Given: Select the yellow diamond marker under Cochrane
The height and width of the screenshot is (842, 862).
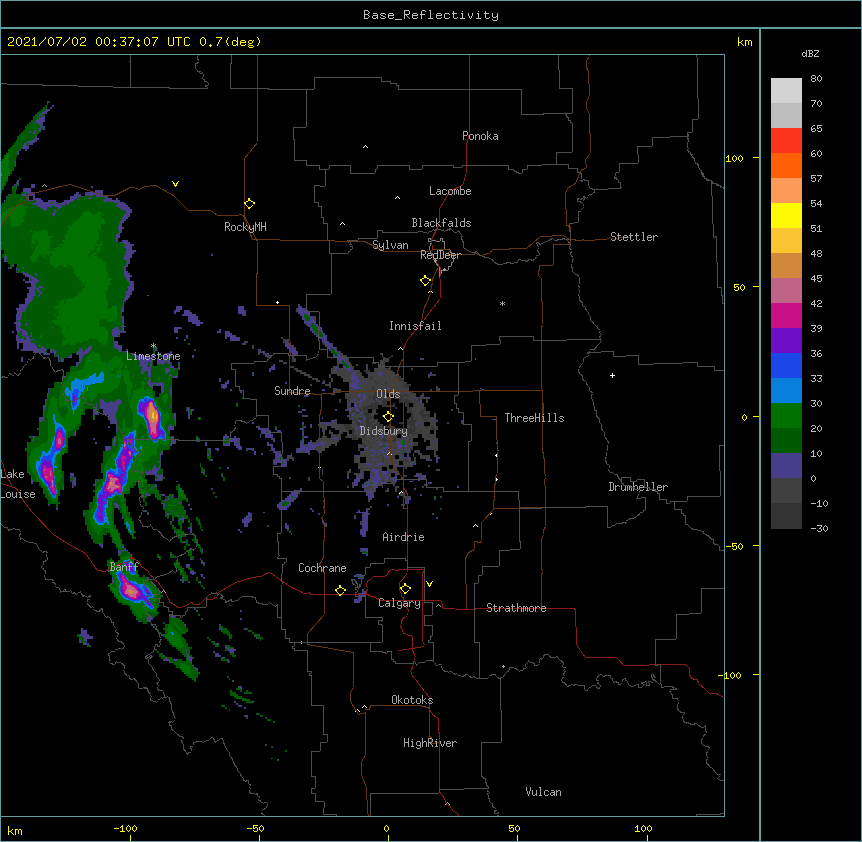Looking at the screenshot, I should tap(340, 590).
